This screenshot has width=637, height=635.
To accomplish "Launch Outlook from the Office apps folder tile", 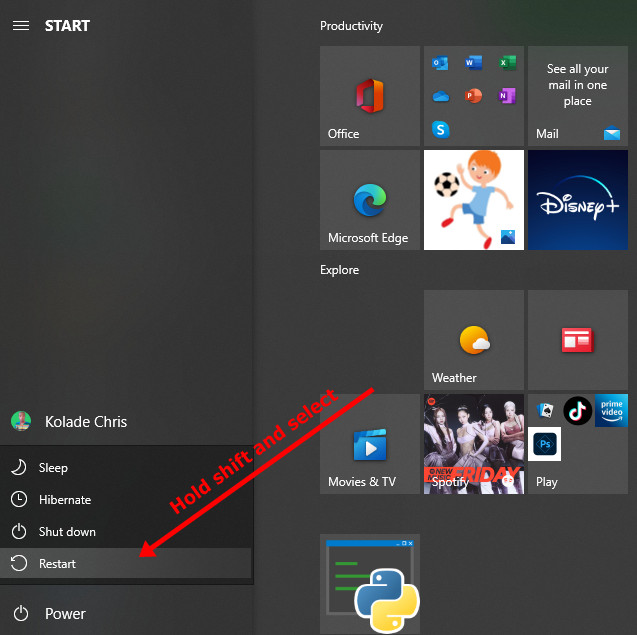I will point(440,63).
